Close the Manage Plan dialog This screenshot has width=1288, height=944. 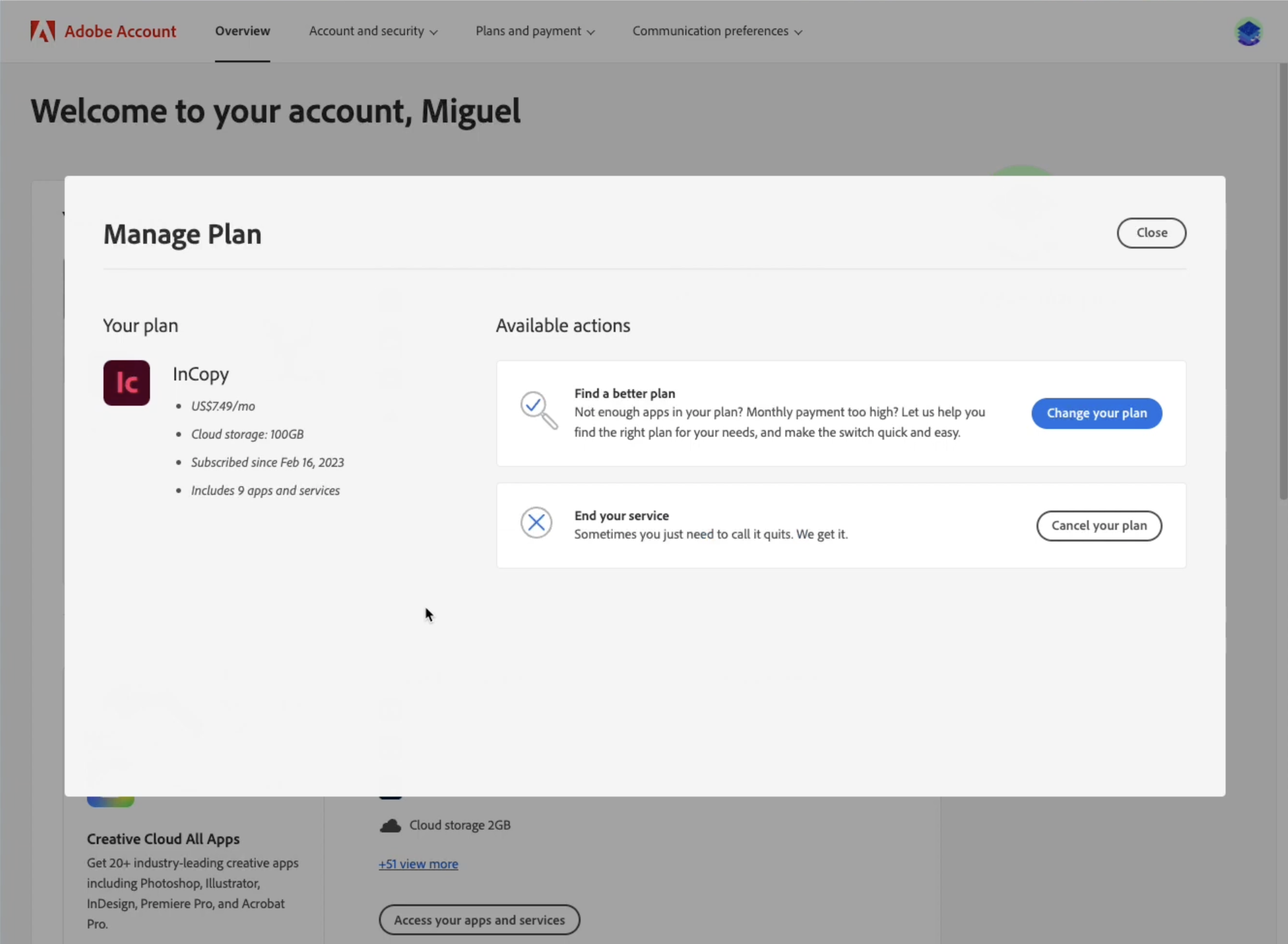pyautogui.click(x=1152, y=233)
